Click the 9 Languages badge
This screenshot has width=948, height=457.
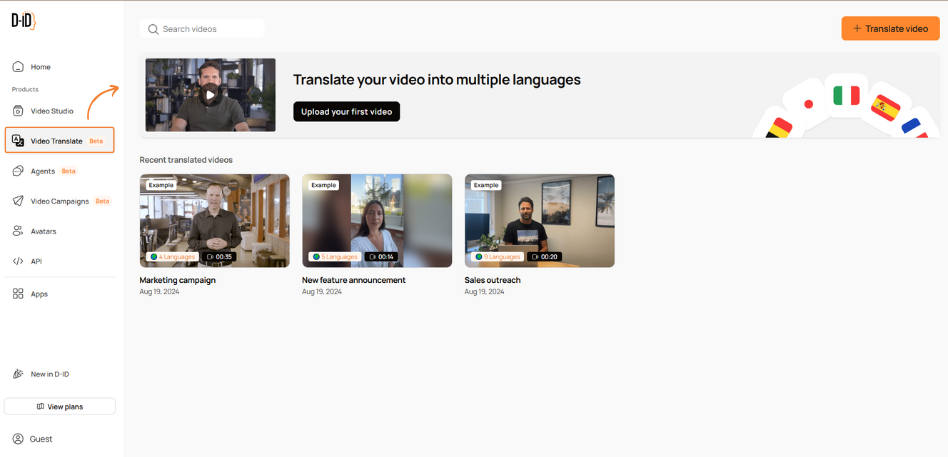click(498, 256)
